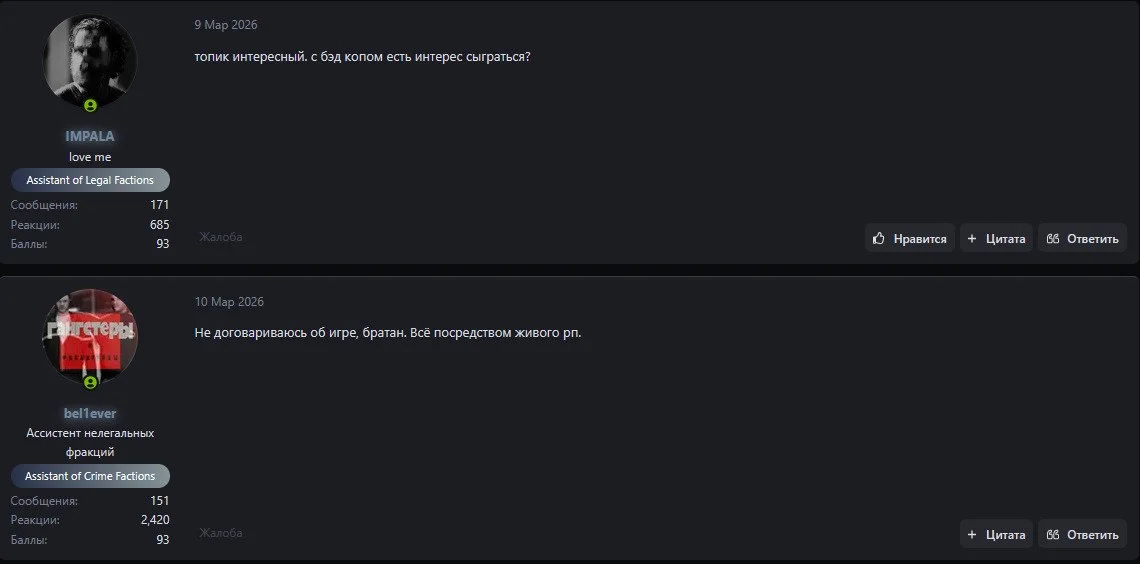
Task: Click IMPALA's profile avatar
Action: [90, 60]
